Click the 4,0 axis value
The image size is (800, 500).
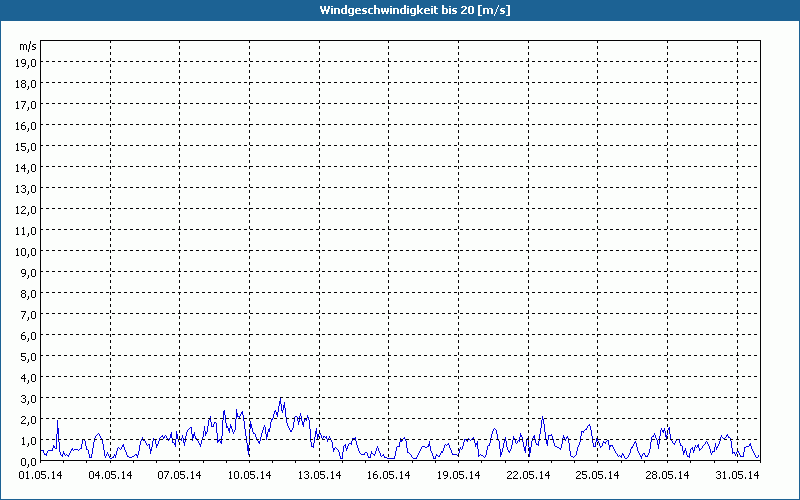click(x=28, y=378)
